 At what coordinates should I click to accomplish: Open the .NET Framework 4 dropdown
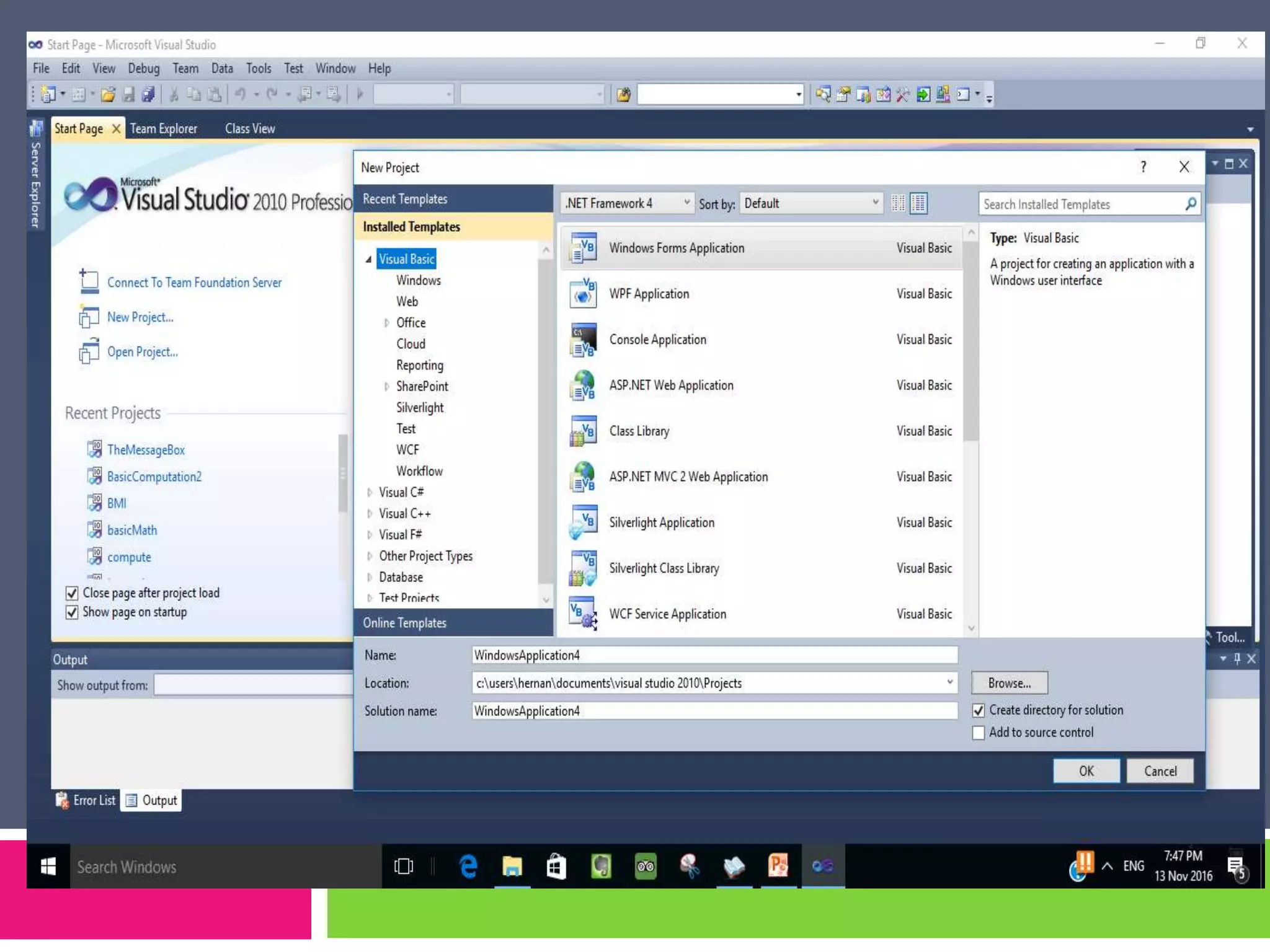tap(628, 203)
